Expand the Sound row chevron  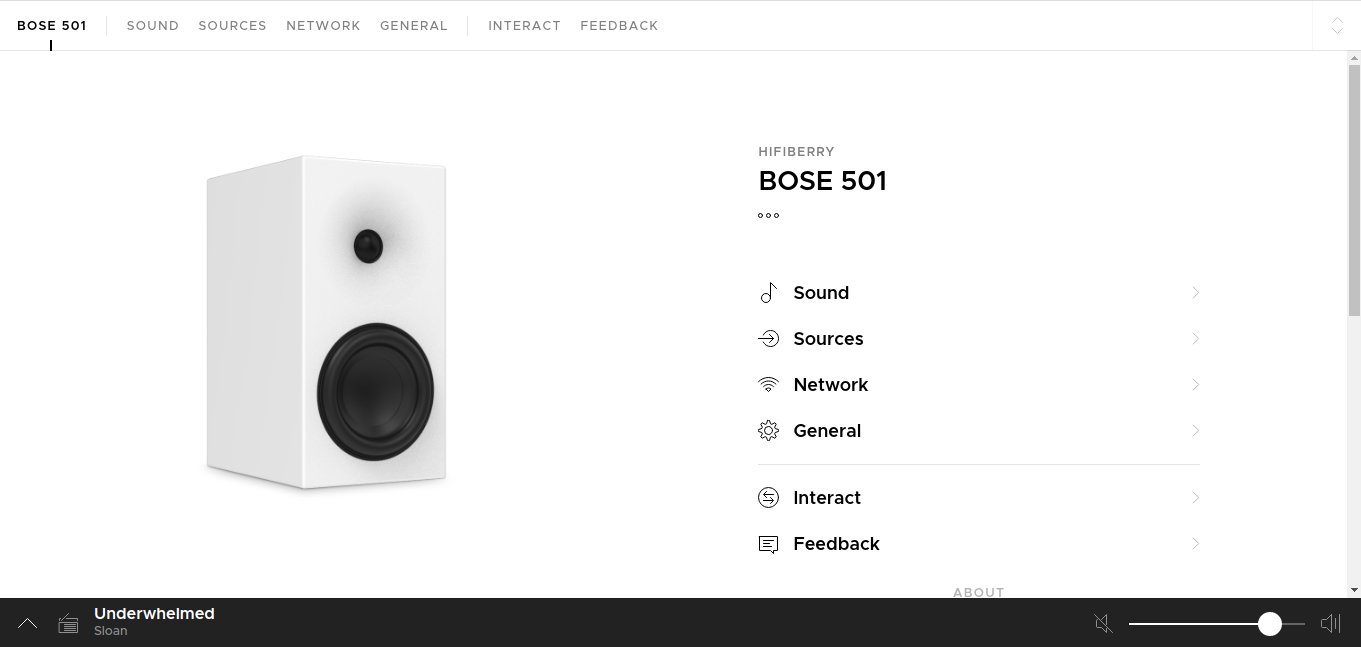coord(1195,292)
